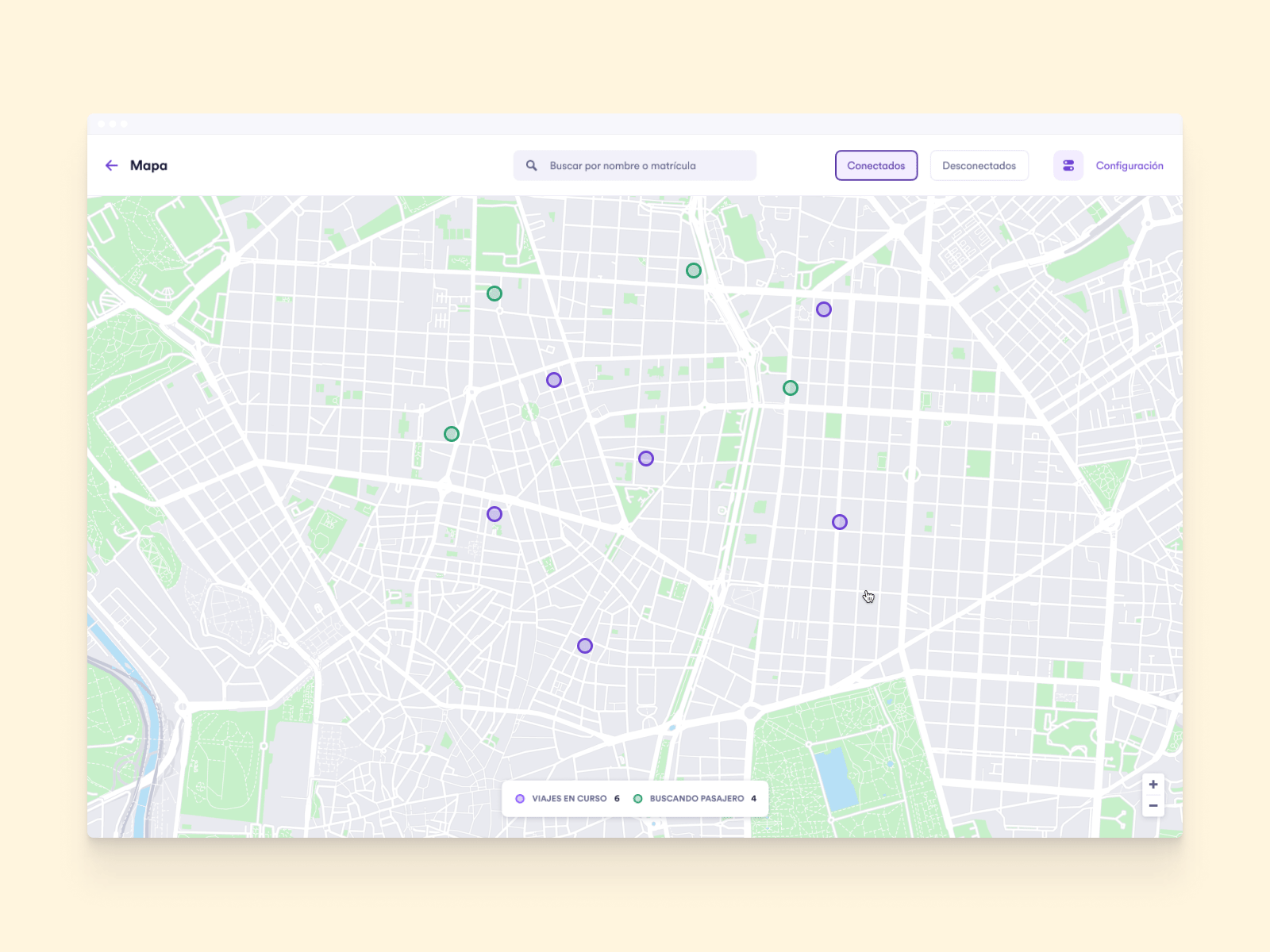The height and width of the screenshot is (952, 1270).
Task: Click the green buscando pasajero marker on the left
Action: coord(451,434)
